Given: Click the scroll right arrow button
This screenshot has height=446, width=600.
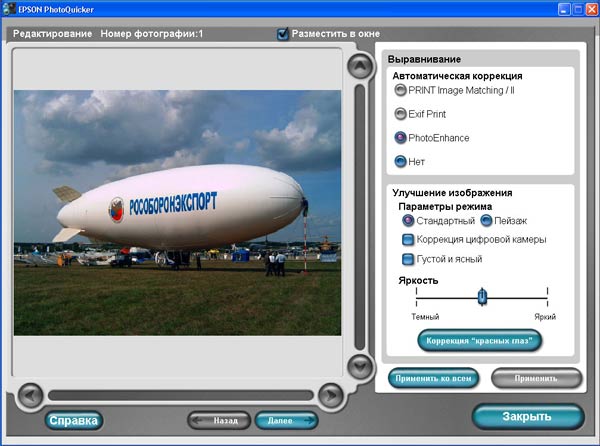Looking at the screenshot, I should (331, 394).
